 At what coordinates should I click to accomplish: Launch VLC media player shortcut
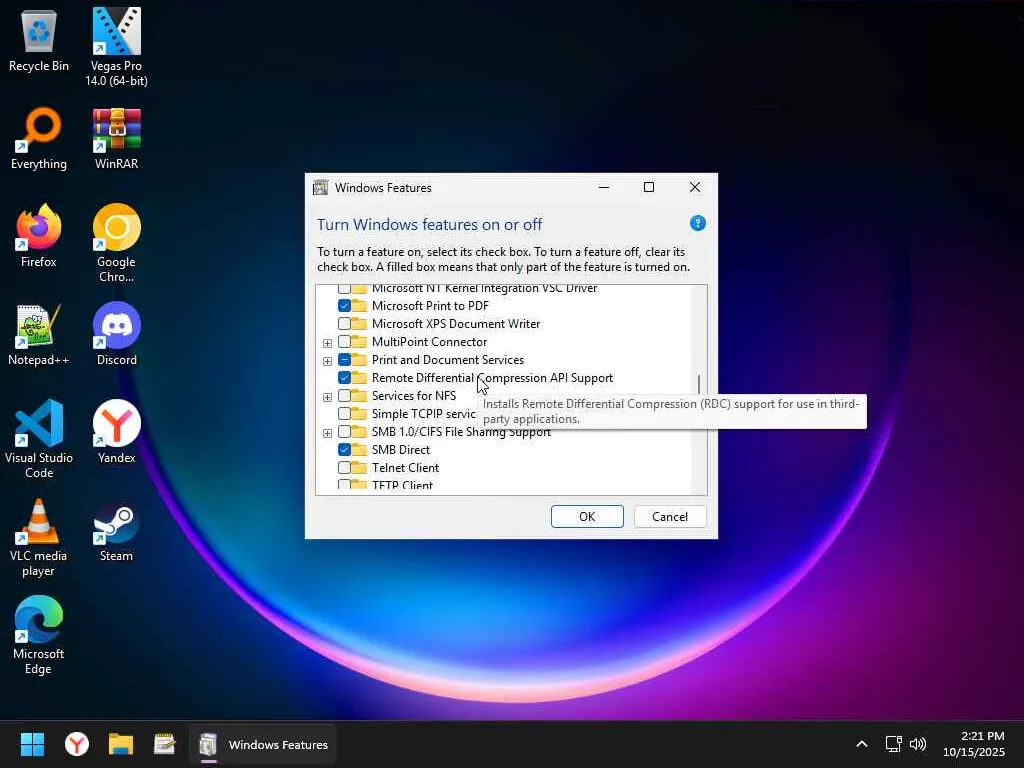[x=39, y=537]
